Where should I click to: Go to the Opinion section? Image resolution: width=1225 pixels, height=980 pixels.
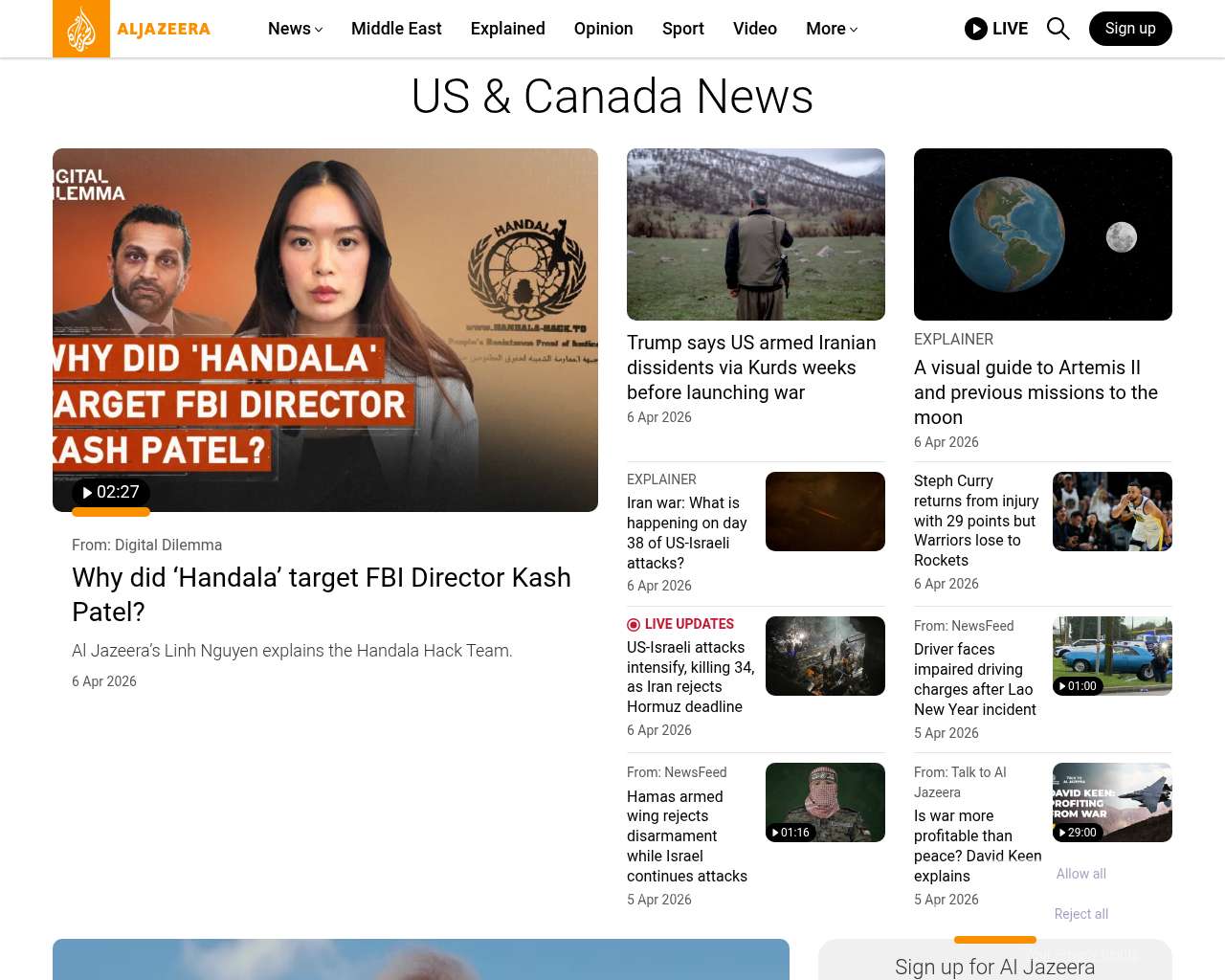604,29
